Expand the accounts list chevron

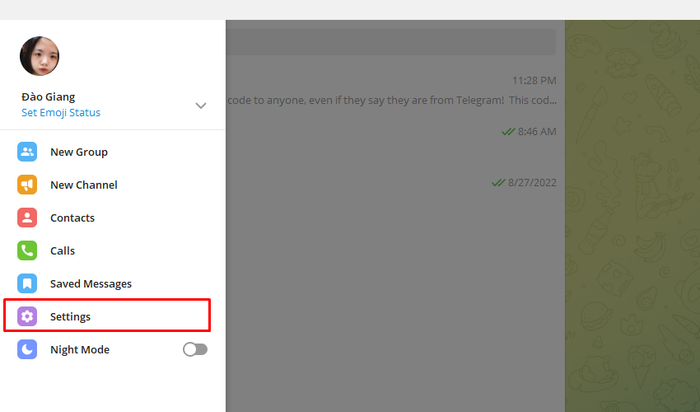201,106
